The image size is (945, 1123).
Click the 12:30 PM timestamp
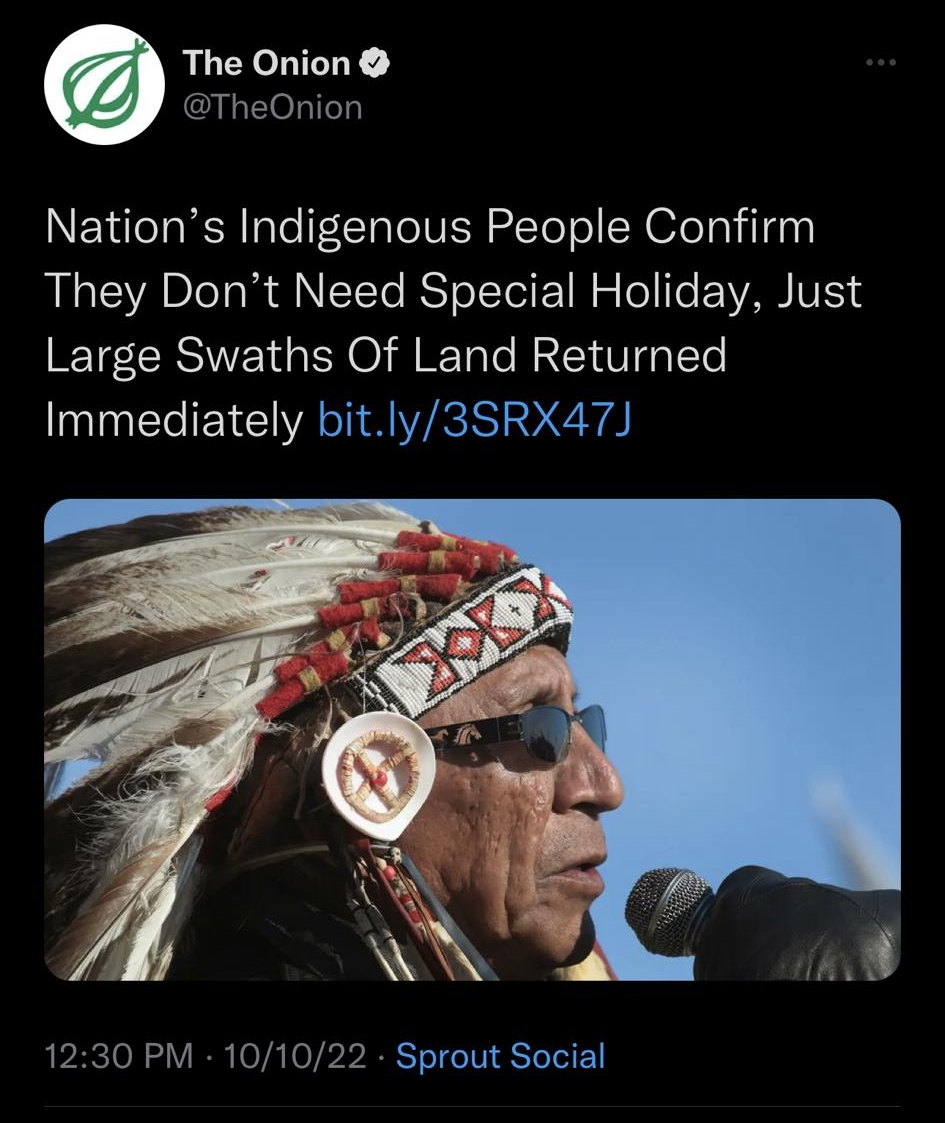tap(118, 1056)
